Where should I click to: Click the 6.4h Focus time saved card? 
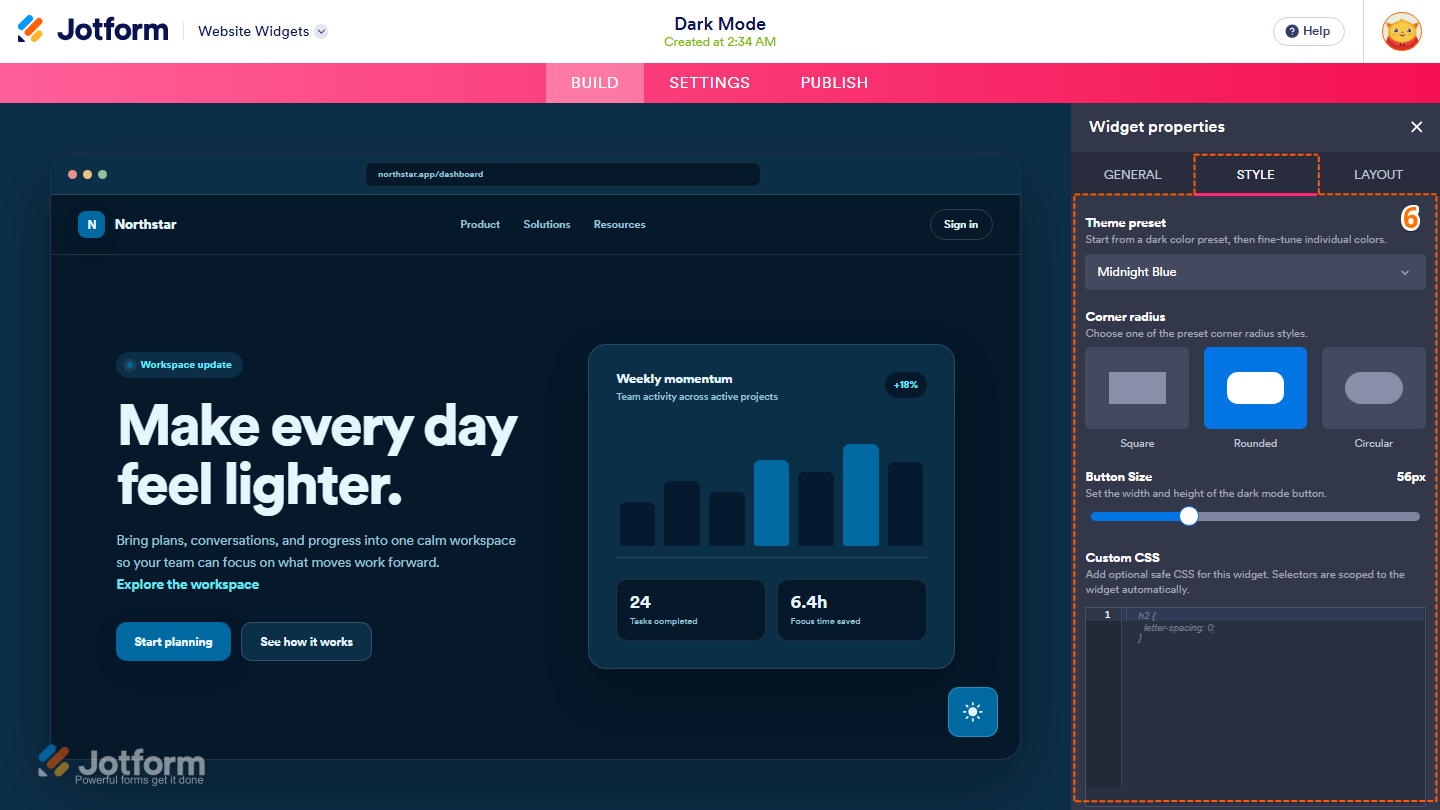pos(851,610)
